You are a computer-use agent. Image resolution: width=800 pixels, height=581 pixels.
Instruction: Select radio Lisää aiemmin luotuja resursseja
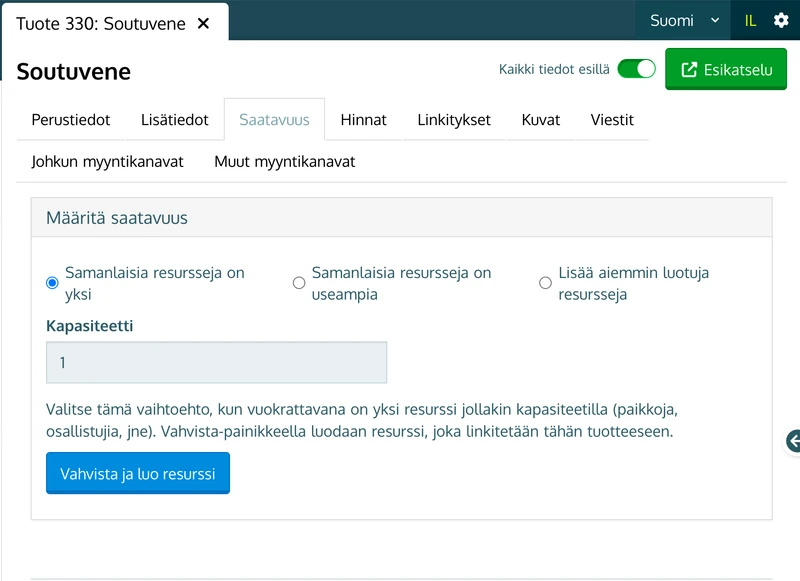click(x=545, y=283)
